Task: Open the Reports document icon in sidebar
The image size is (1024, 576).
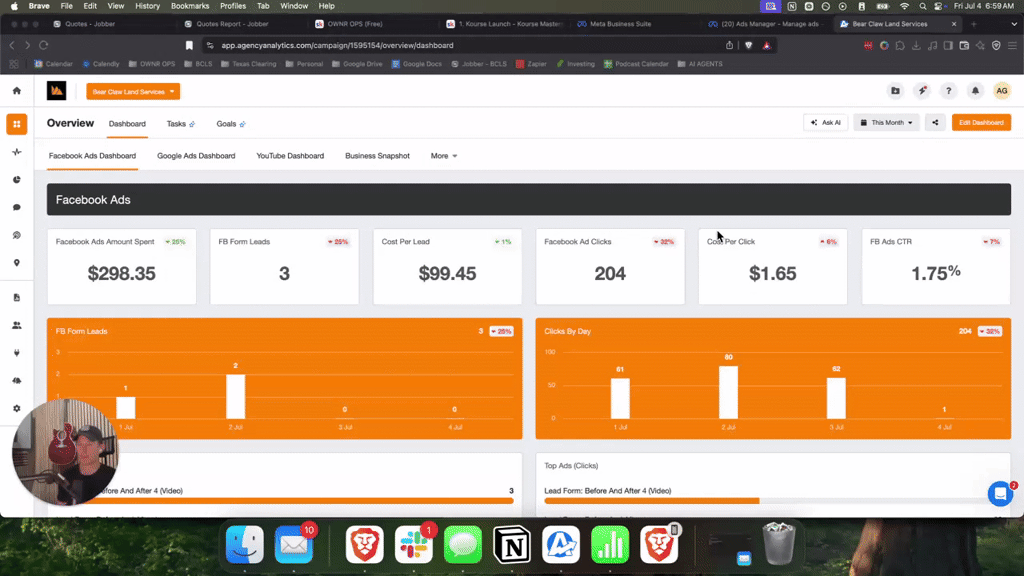Action: point(15,297)
